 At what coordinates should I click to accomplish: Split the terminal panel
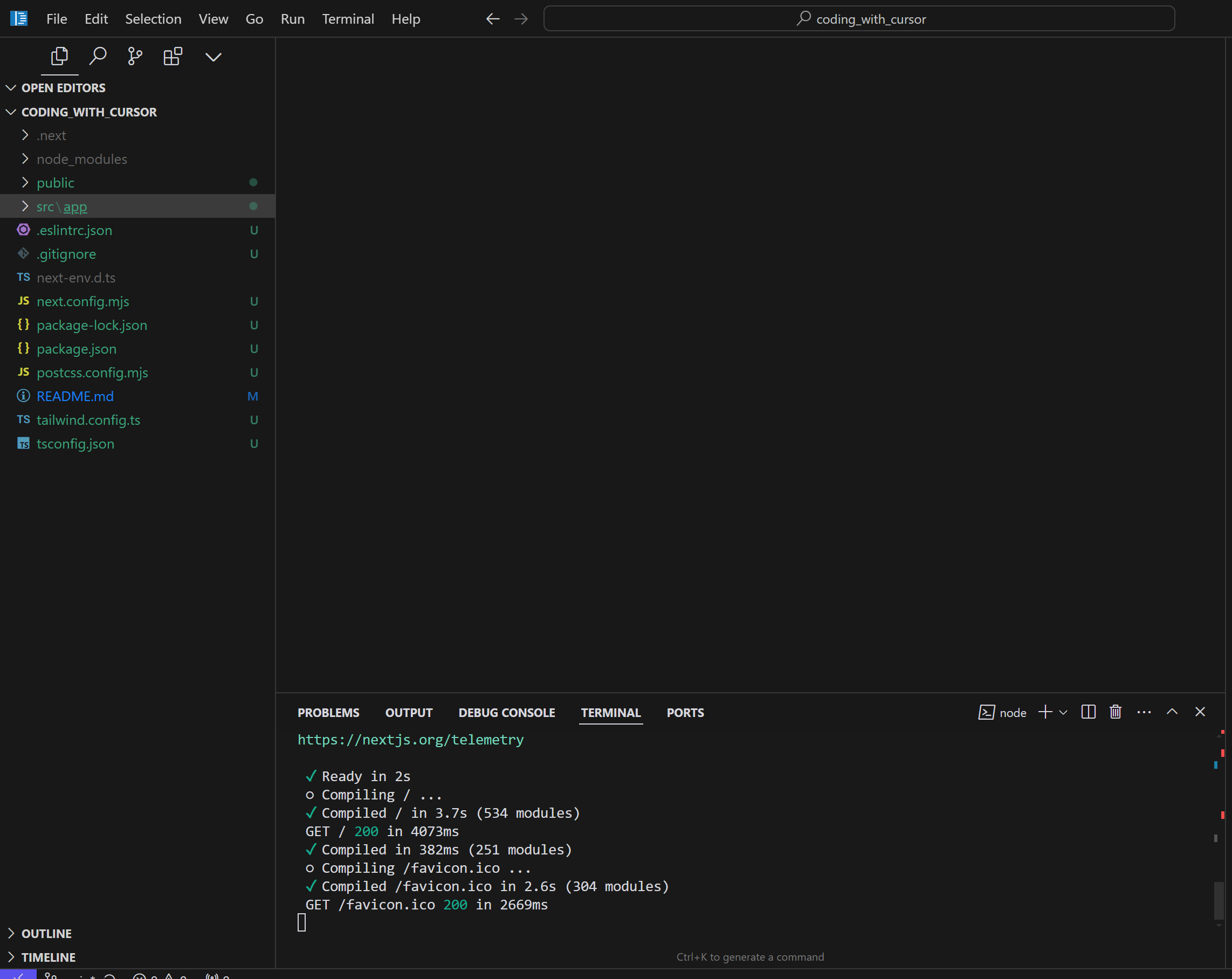[x=1089, y=712]
